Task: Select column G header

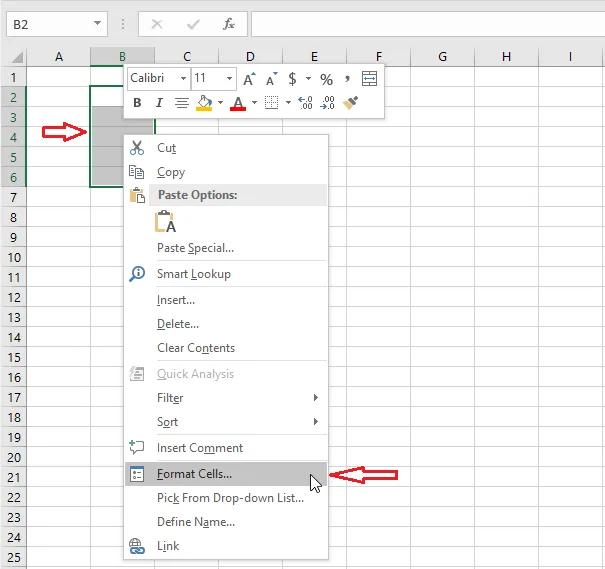Action: (x=443, y=57)
